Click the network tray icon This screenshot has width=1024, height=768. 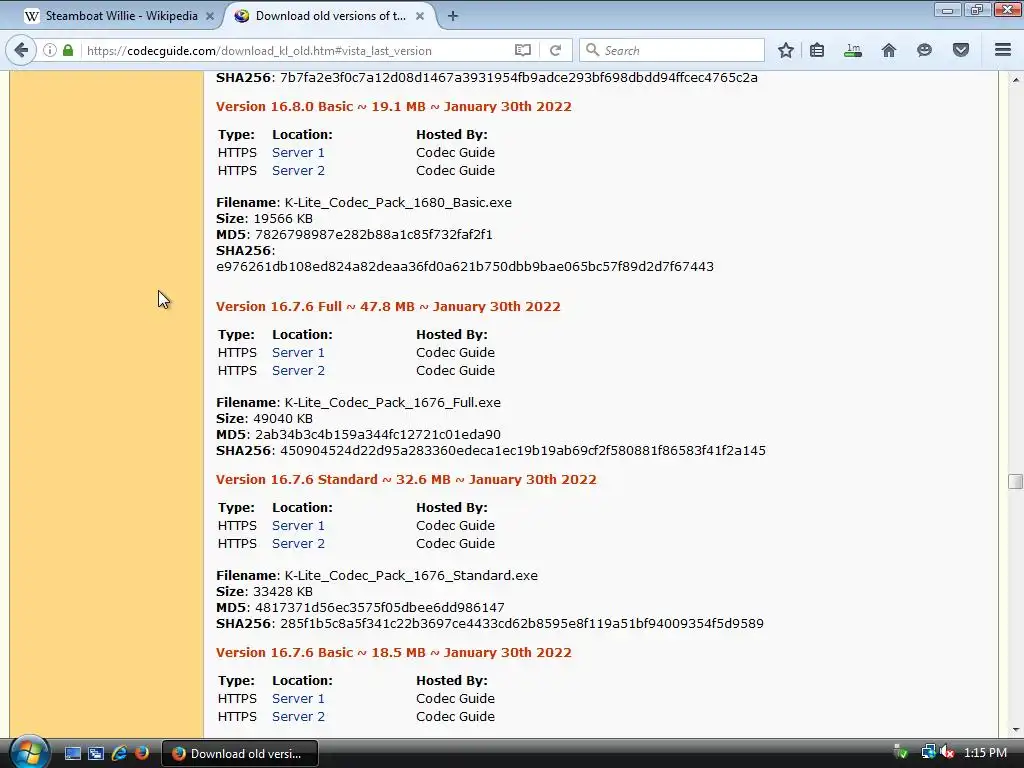pos(928,752)
